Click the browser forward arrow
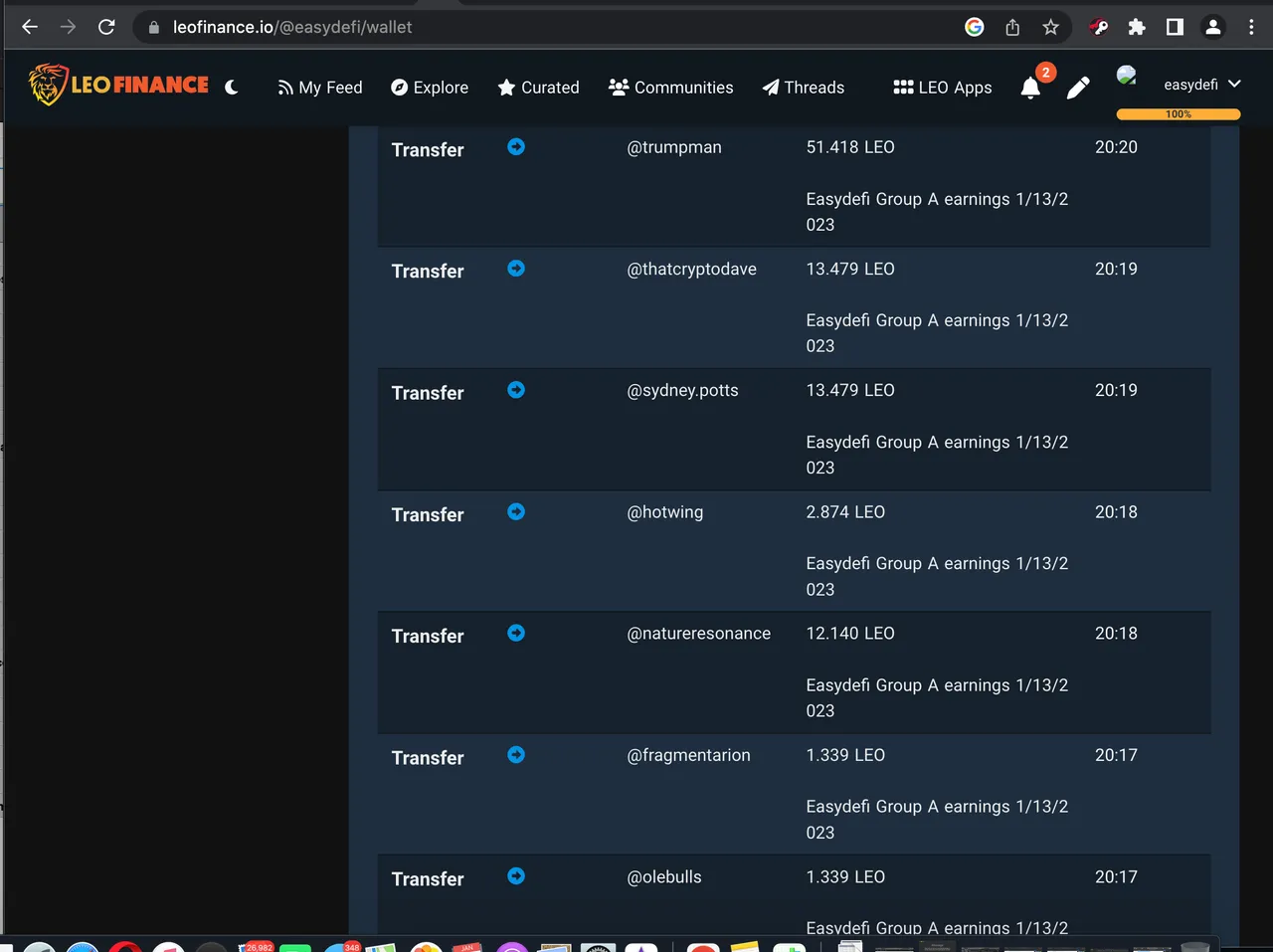The width and height of the screenshot is (1273, 952). (x=68, y=27)
